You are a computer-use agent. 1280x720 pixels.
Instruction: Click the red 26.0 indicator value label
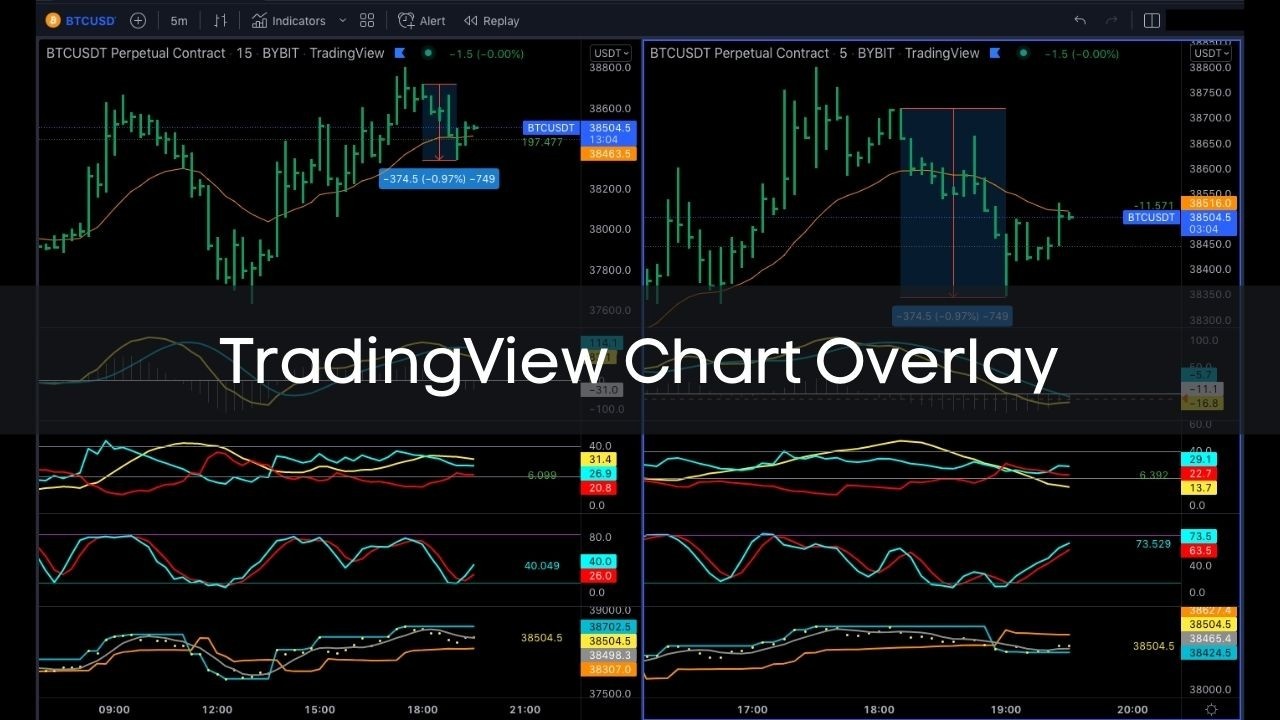click(x=600, y=576)
